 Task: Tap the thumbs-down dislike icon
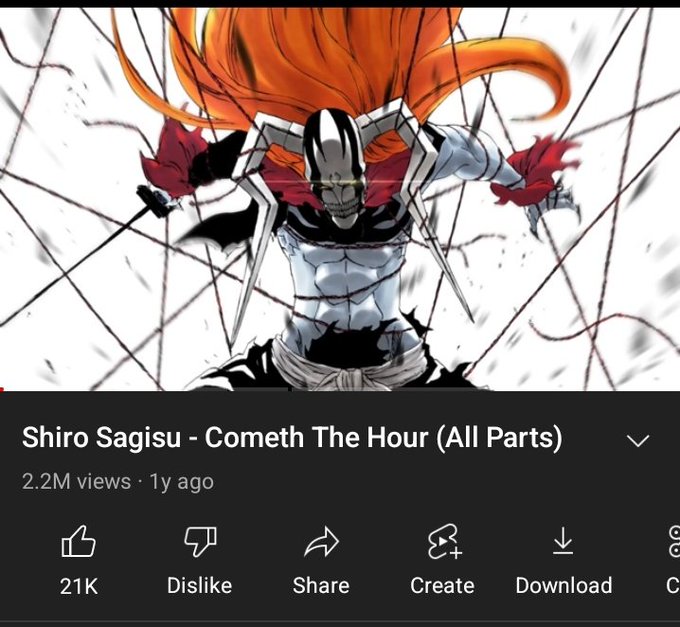pyautogui.click(x=200, y=541)
